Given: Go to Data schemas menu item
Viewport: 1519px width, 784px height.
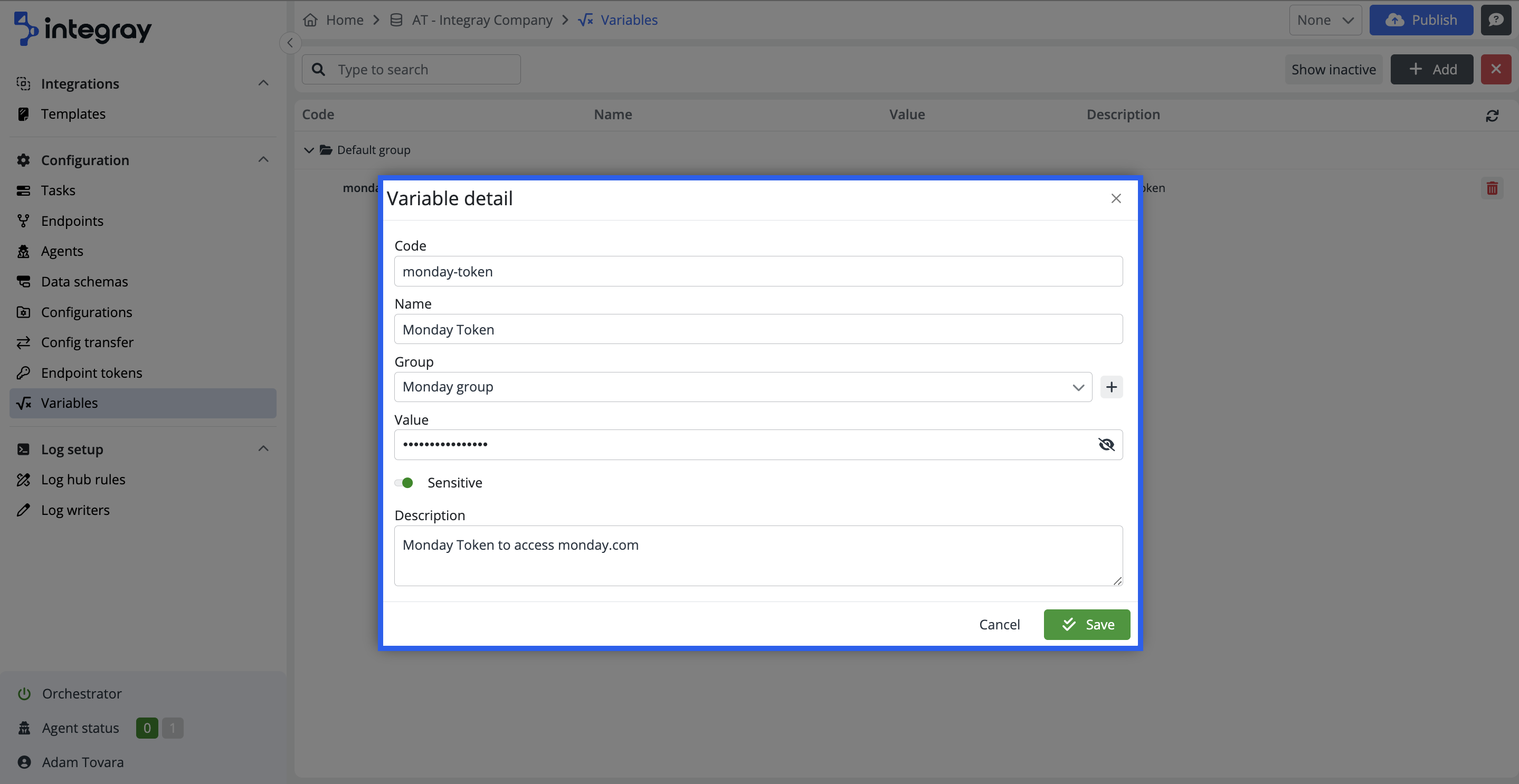Looking at the screenshot, I should [84, 282].
